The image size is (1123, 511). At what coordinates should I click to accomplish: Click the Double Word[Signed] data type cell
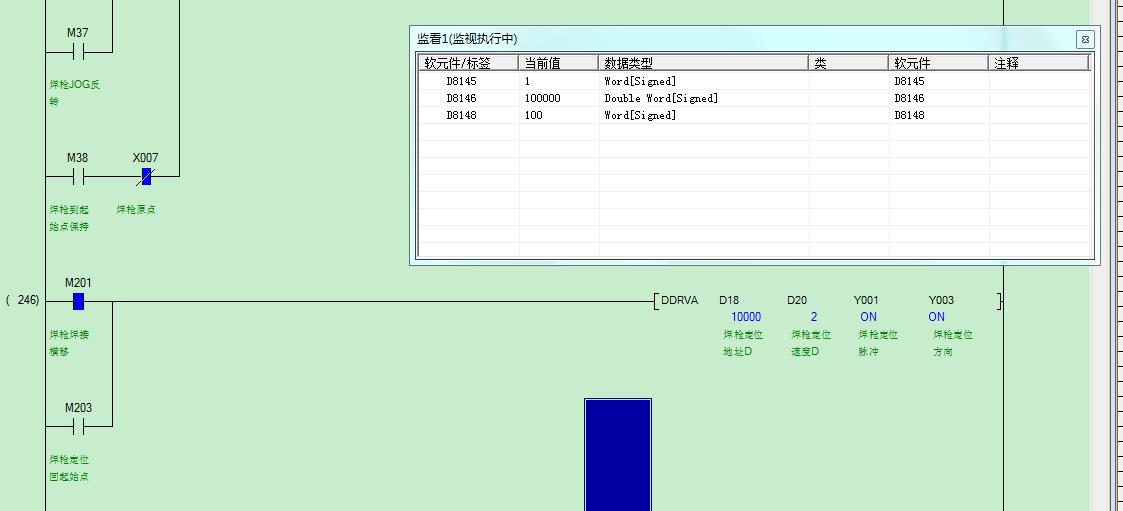tap(661, 98)
